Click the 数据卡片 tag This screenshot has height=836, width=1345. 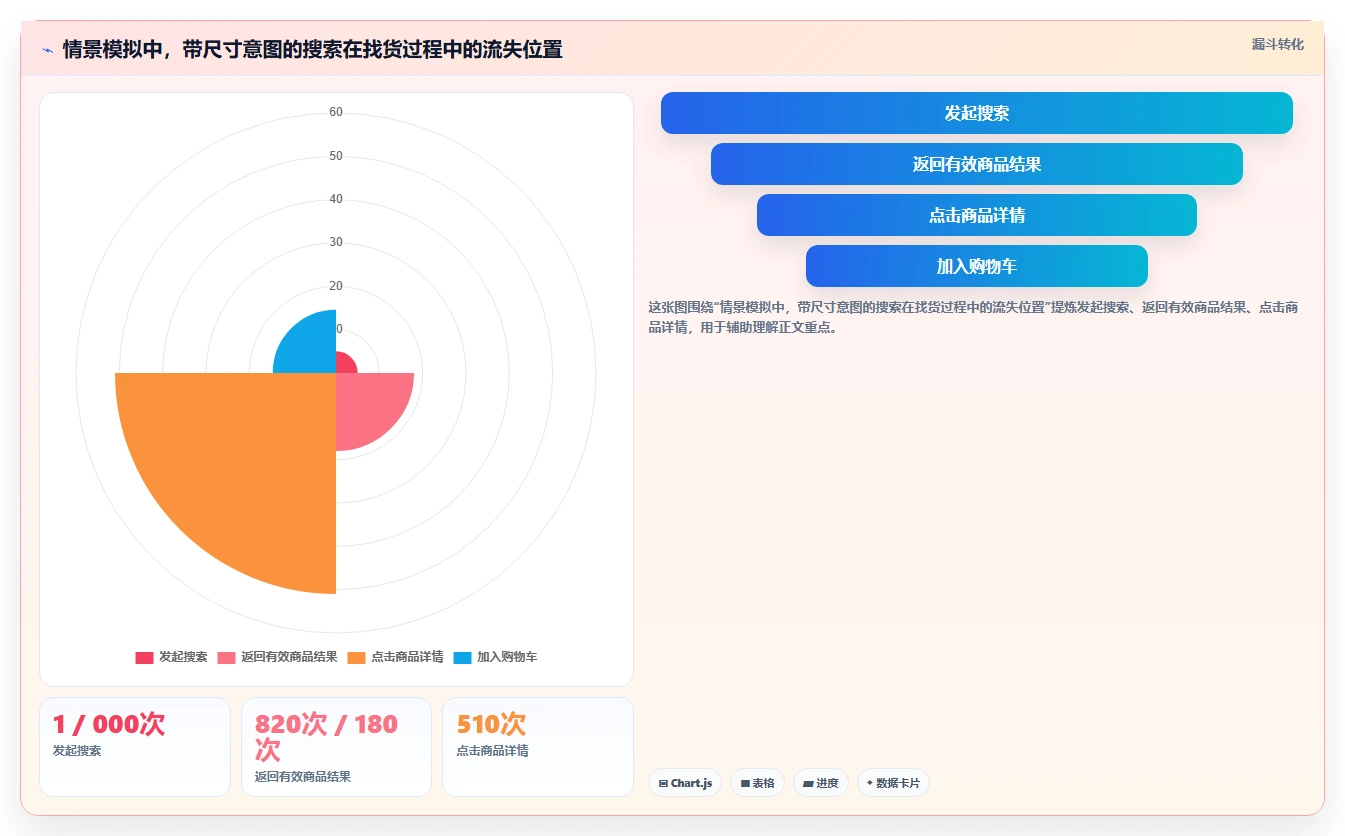[x=893, y=783]
